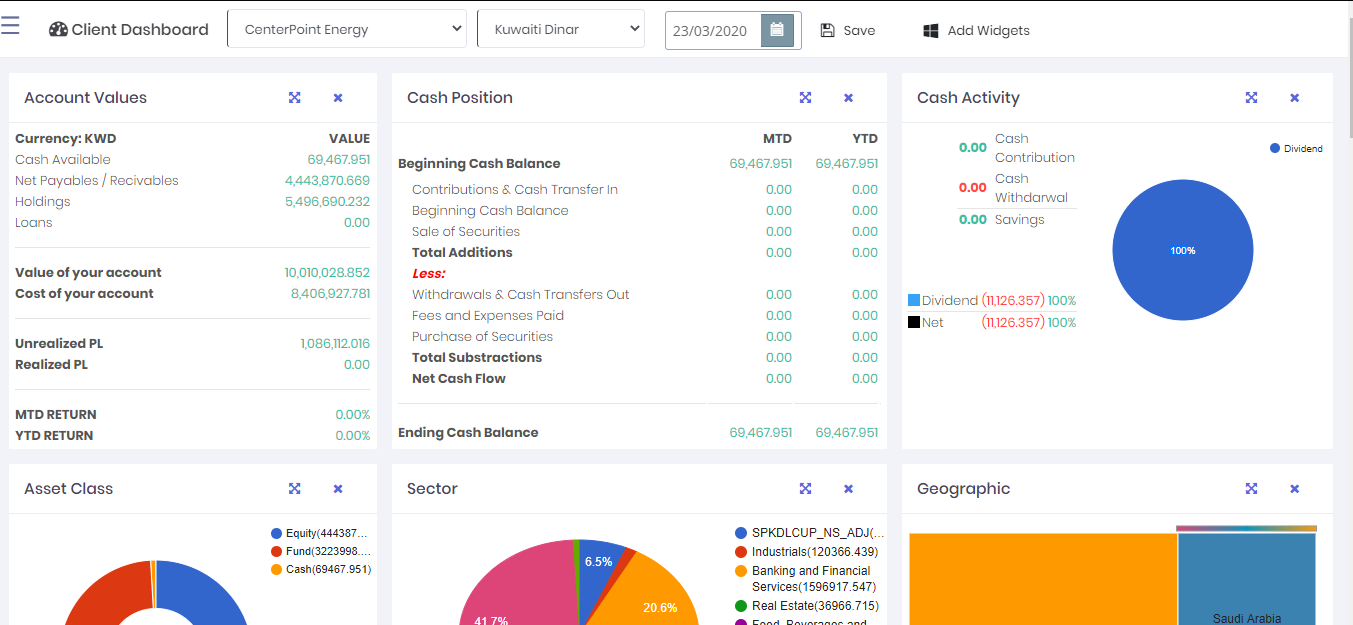Close the Asset Class widget
This screenshot has width=1353, height=625.
pyautogui.click(x=338, y=489)
